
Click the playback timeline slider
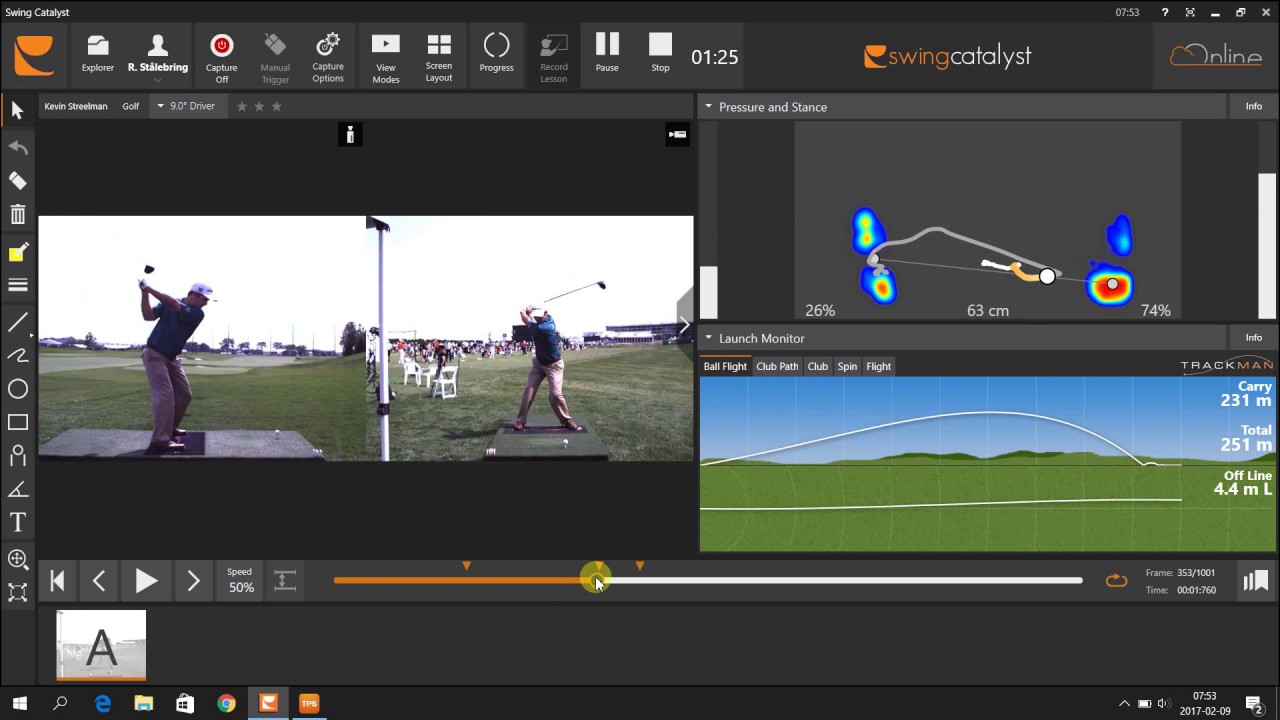click(708, 580)
